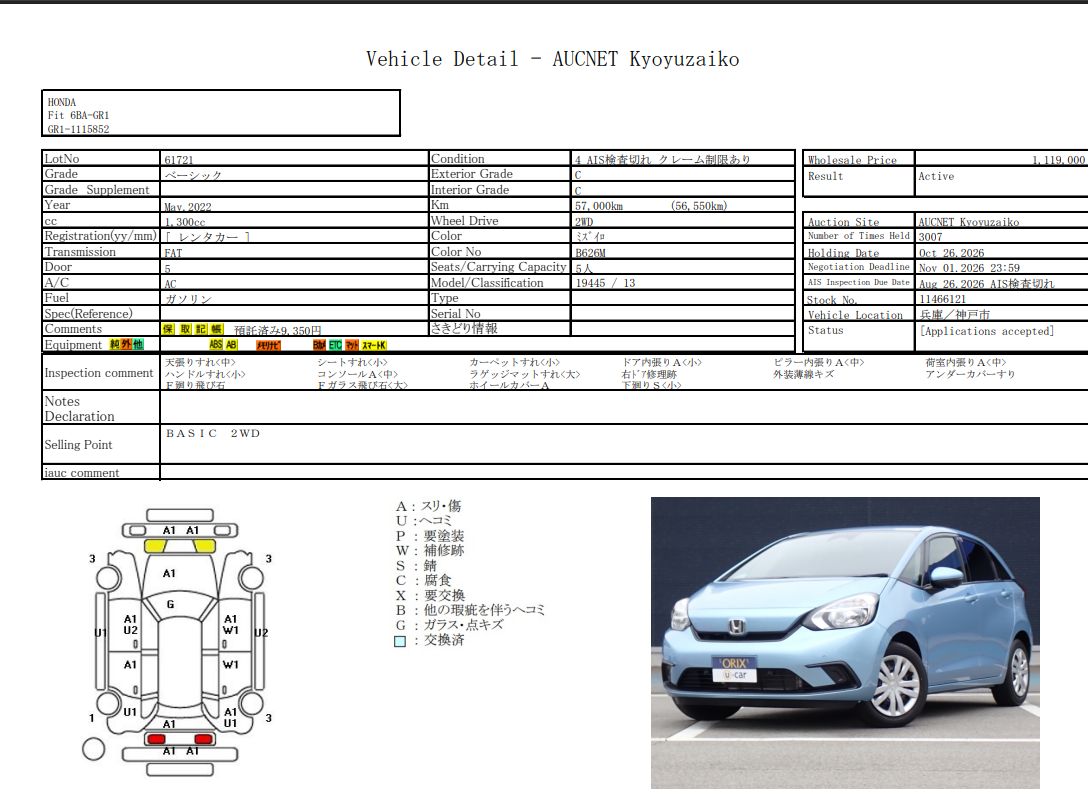Viewport: 1088px width, 789px height.
Task: Click the transmission value FAT
Action: [x=173, y=253]
